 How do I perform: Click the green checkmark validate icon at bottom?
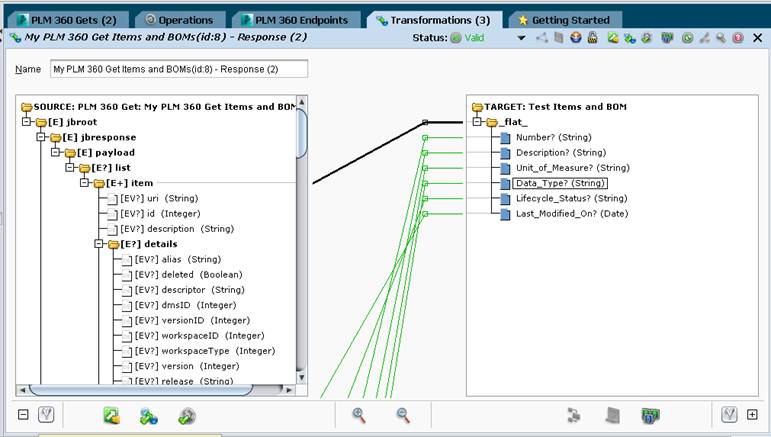click(187, 416)
